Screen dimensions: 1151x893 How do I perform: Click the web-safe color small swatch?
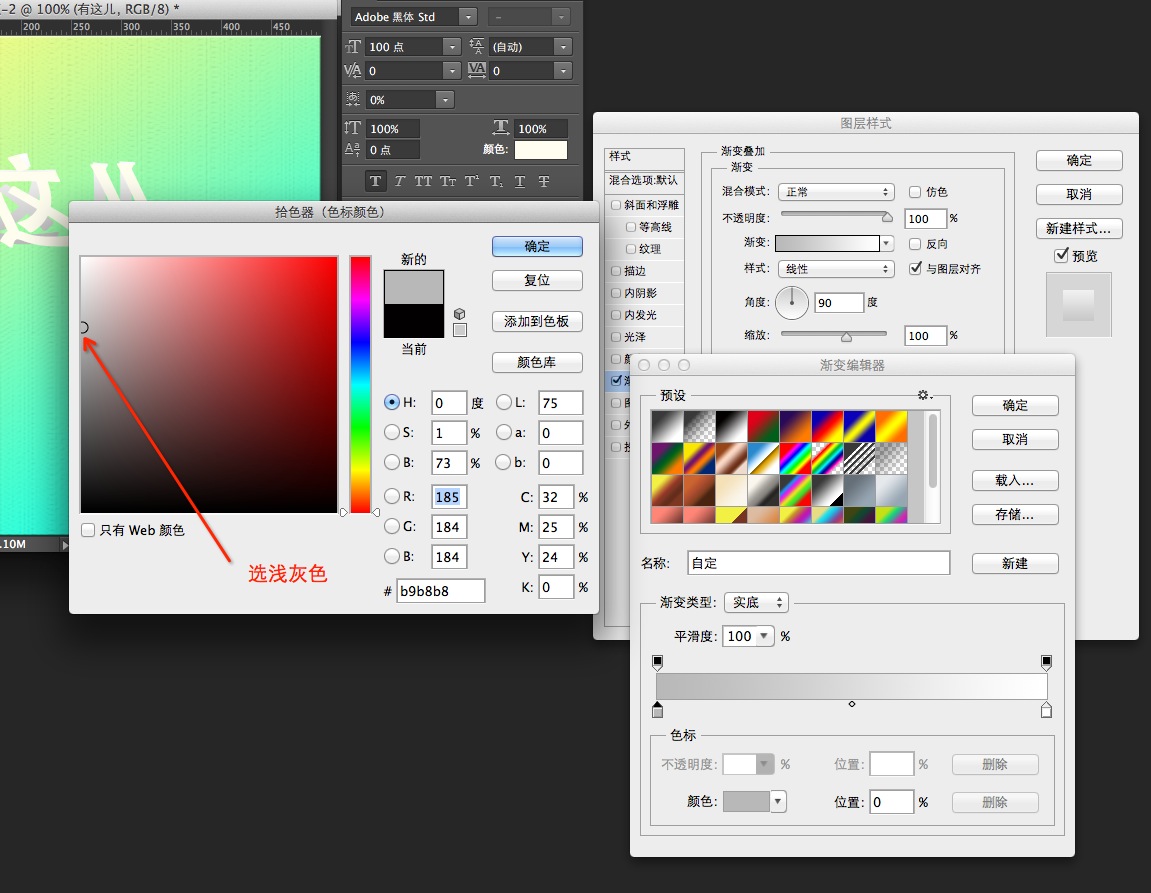(460, 330)
